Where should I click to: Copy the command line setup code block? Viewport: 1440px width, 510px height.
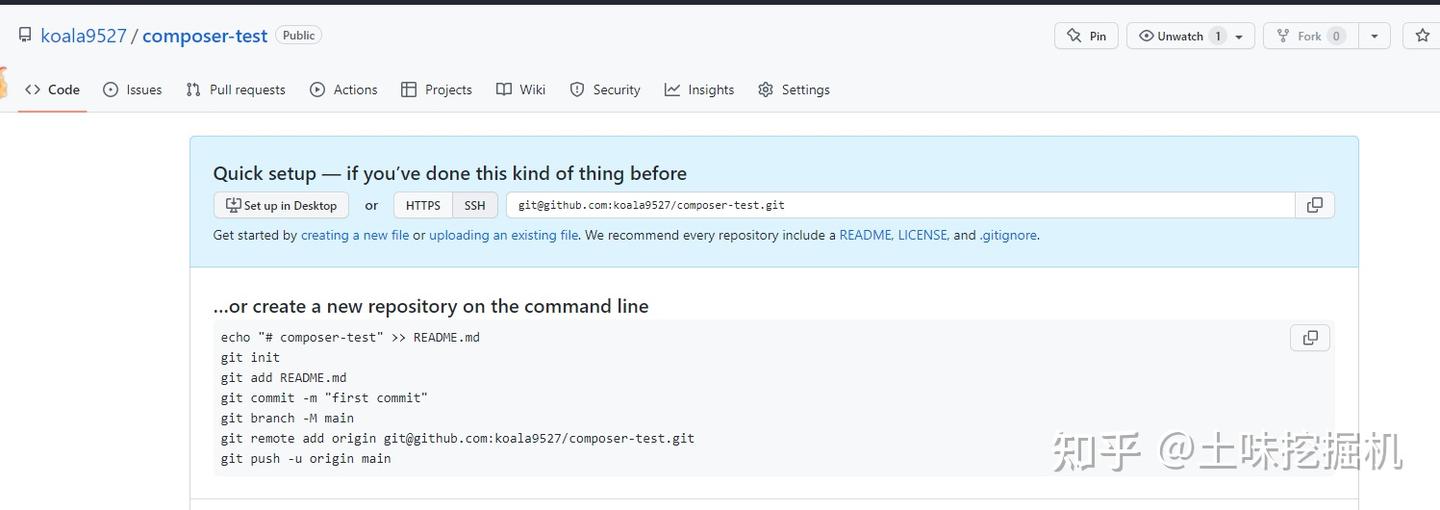click(x=1310, y=338)
